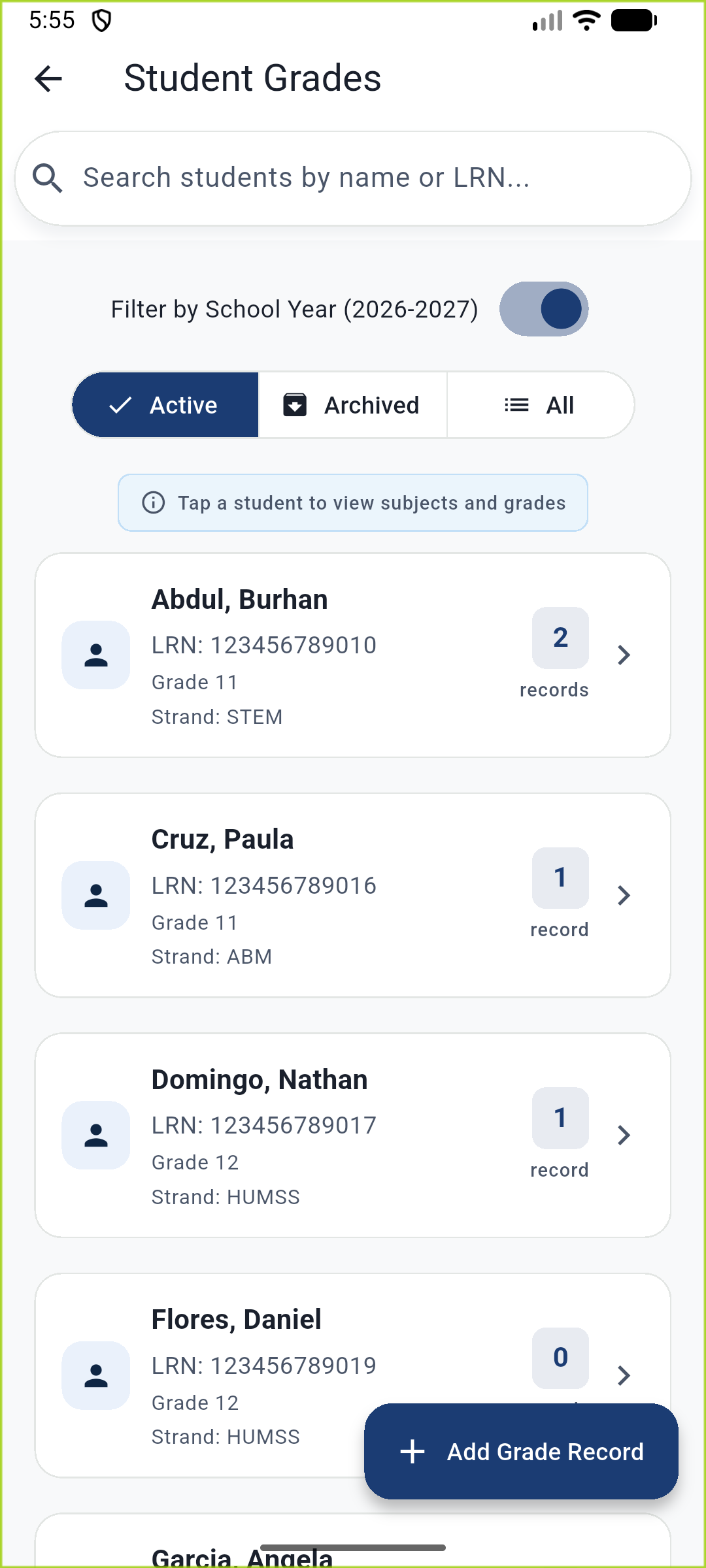The height and width of the screenshot is (1568, 706).
Task: Tap Abdul, Burhan's 2 records badge
Action: pyautogui.click(x=560, y=638)
